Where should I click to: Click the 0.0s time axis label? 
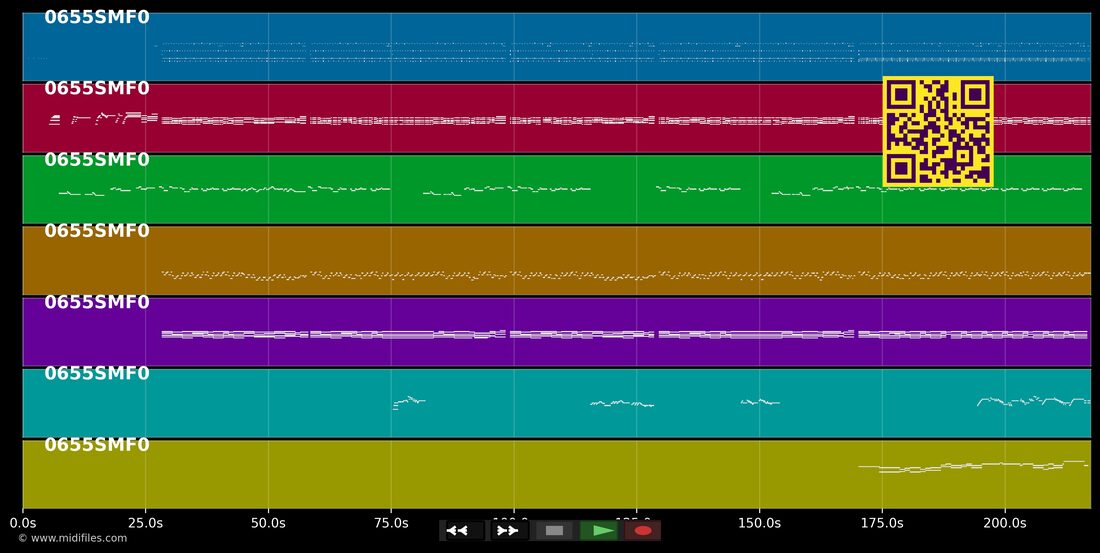click(x=22, y=523)
